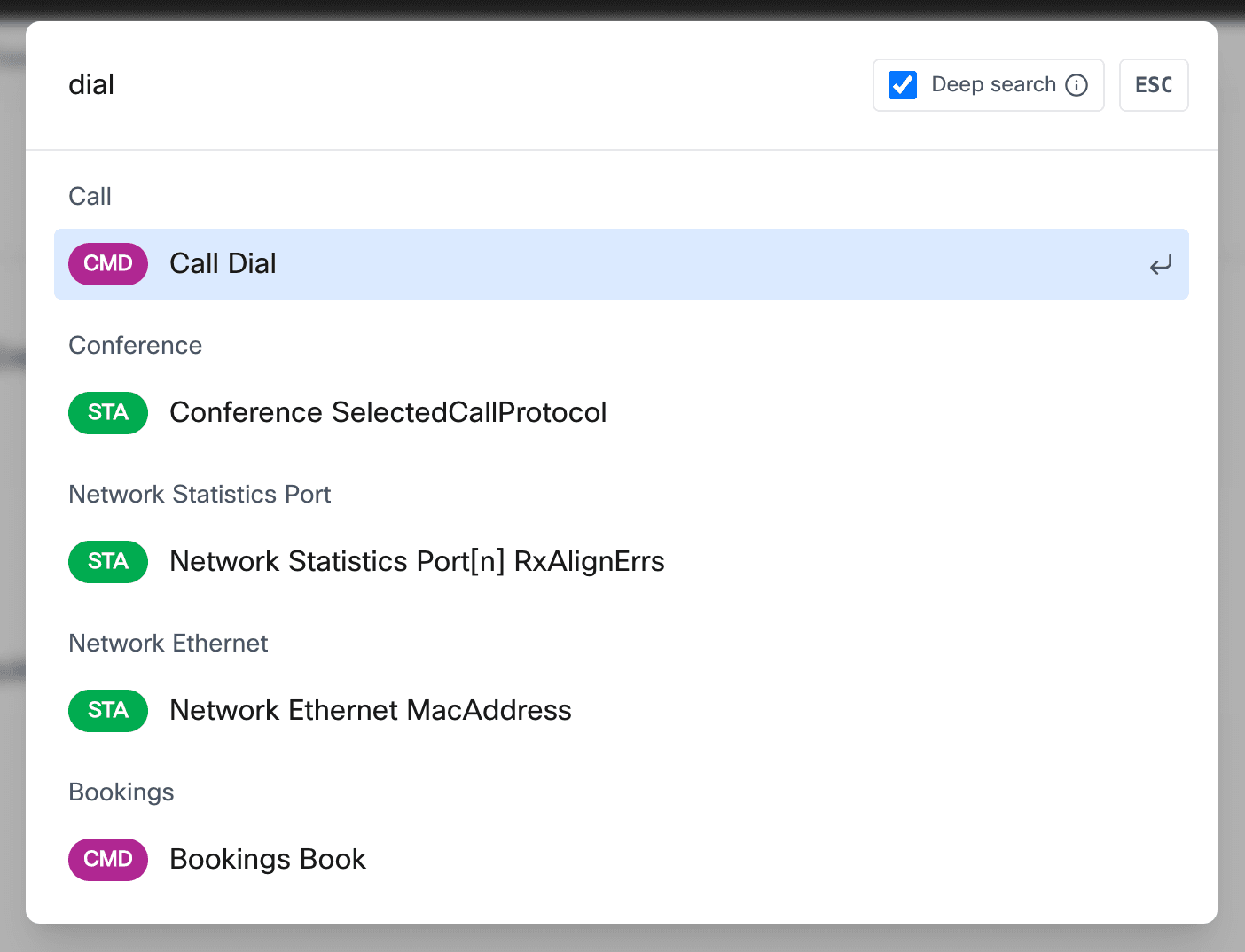This screenshot has width=1245, height=952.
Task: Choose the Bookings Book command
Action: point(267,859)
